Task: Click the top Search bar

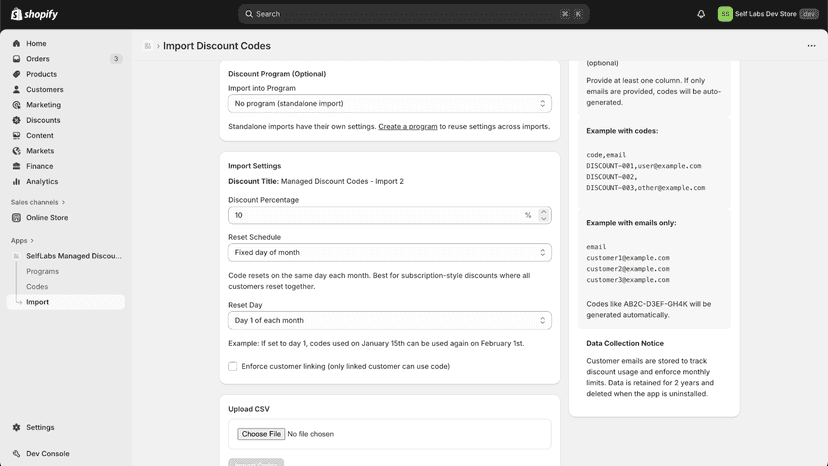Action: tap(413, 14)
